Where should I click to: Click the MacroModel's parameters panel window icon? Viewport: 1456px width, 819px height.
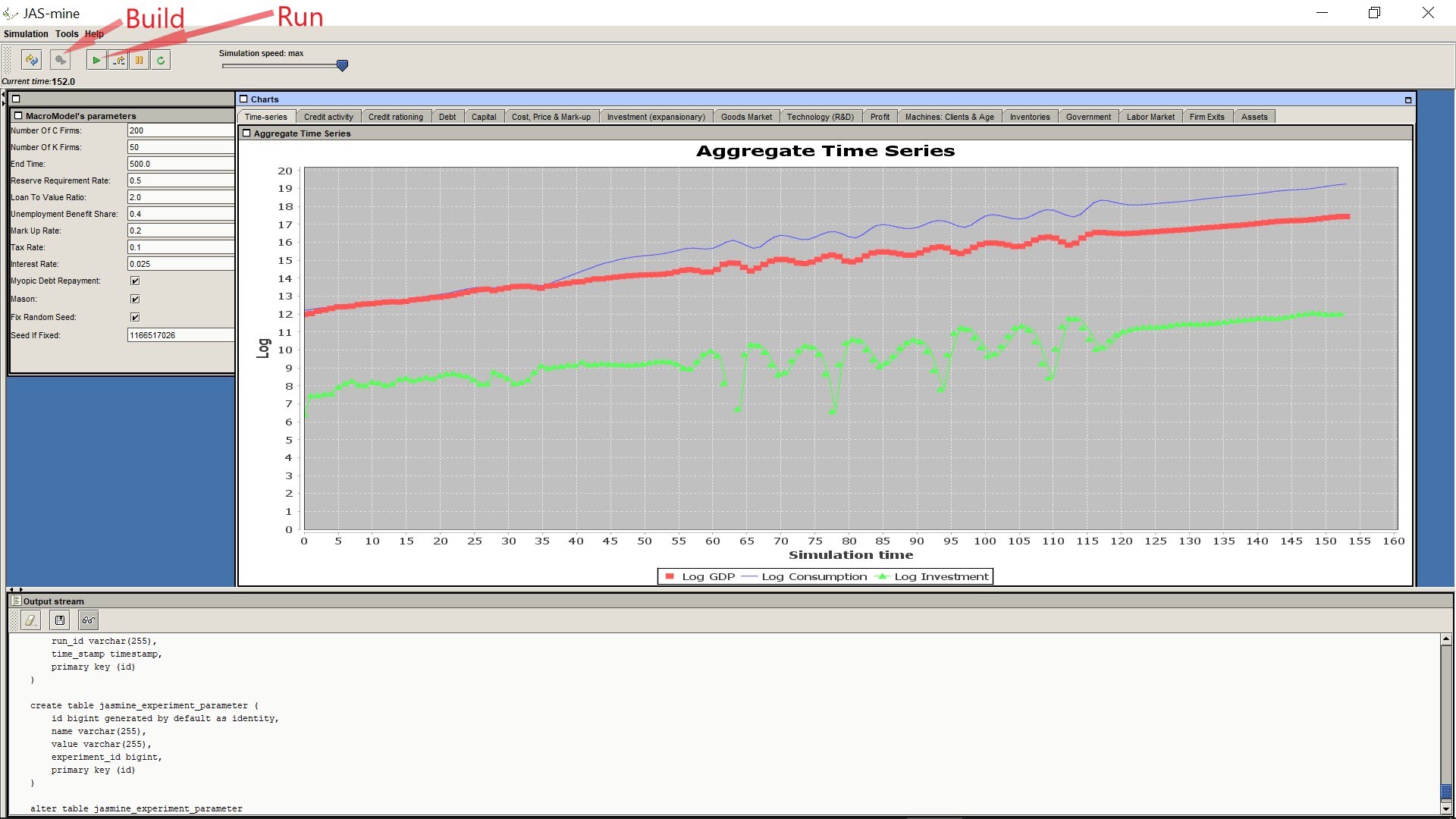click(x=18, y=116)
